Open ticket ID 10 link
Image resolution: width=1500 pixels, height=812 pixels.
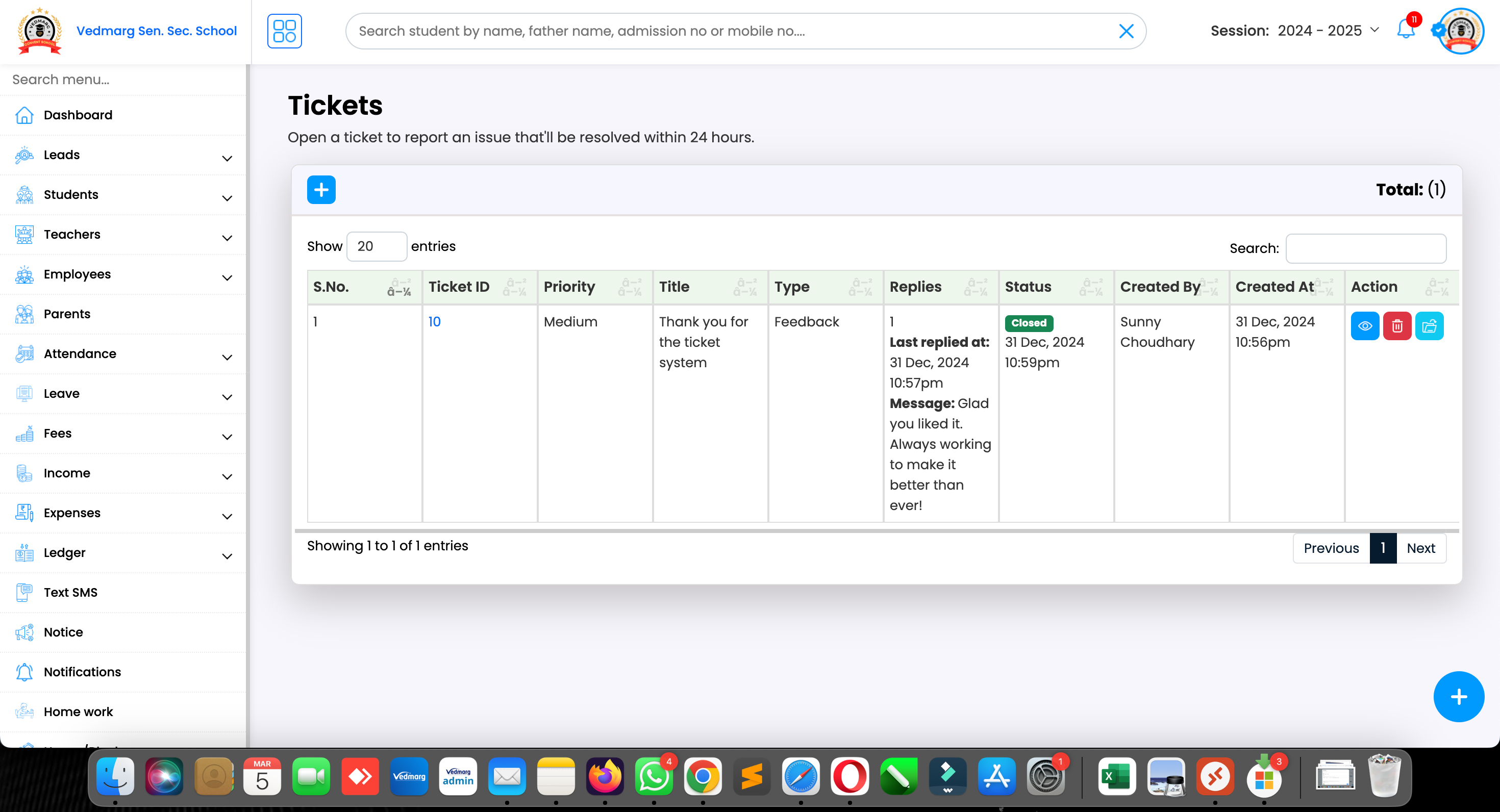tap(434, 322)
